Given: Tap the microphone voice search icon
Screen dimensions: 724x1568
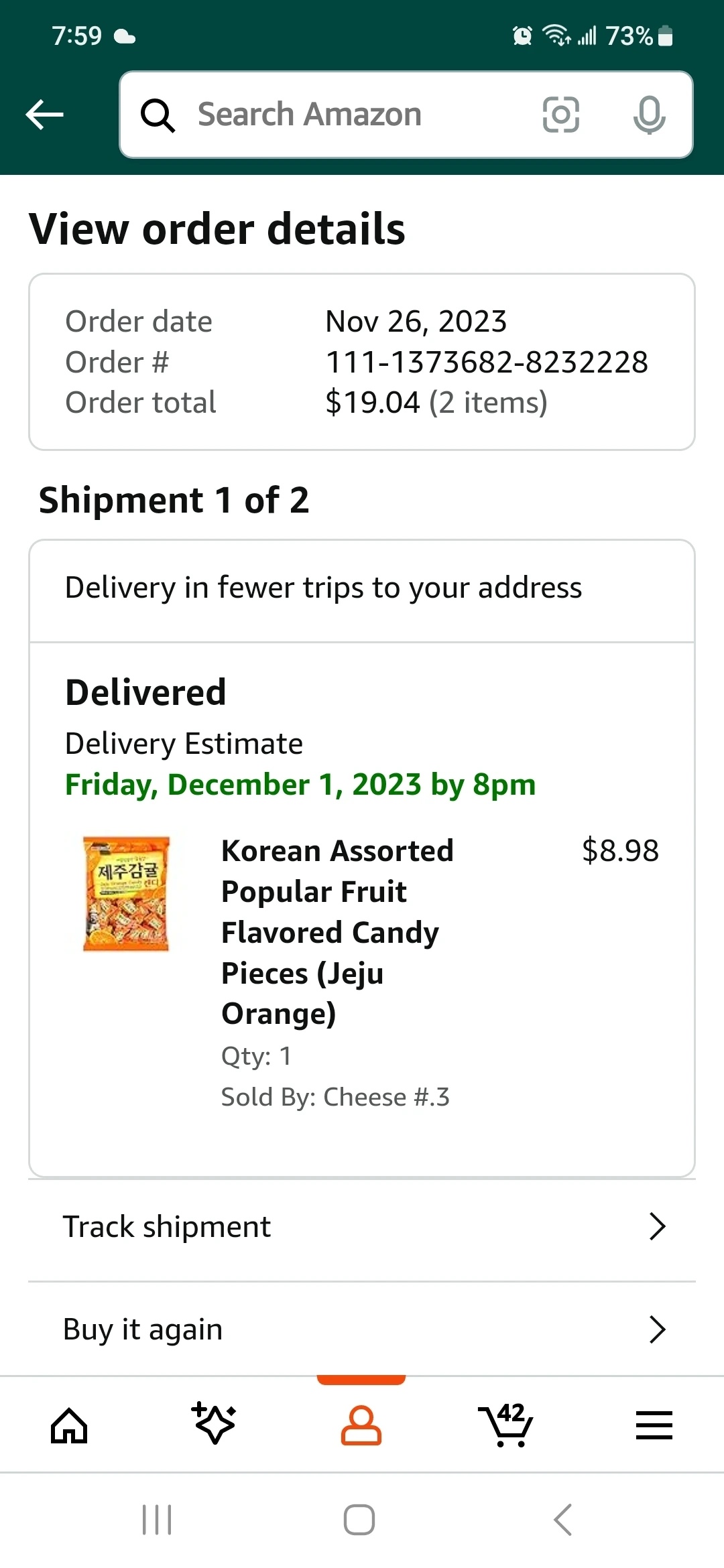Looking at the screenshot, I should tap(649, 115).
